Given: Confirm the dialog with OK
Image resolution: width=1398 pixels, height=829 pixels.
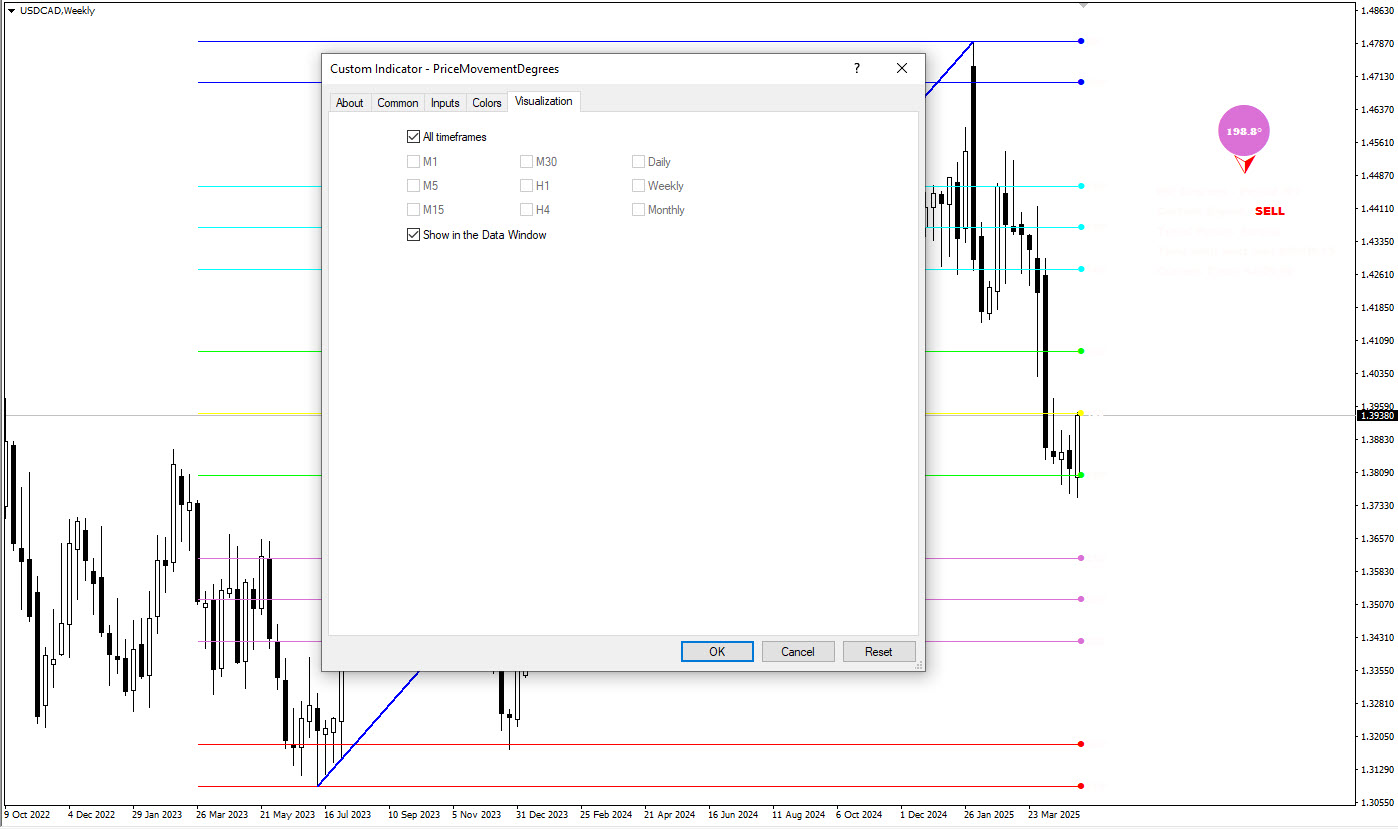Looking at the screenshot, I should (717, 651).
